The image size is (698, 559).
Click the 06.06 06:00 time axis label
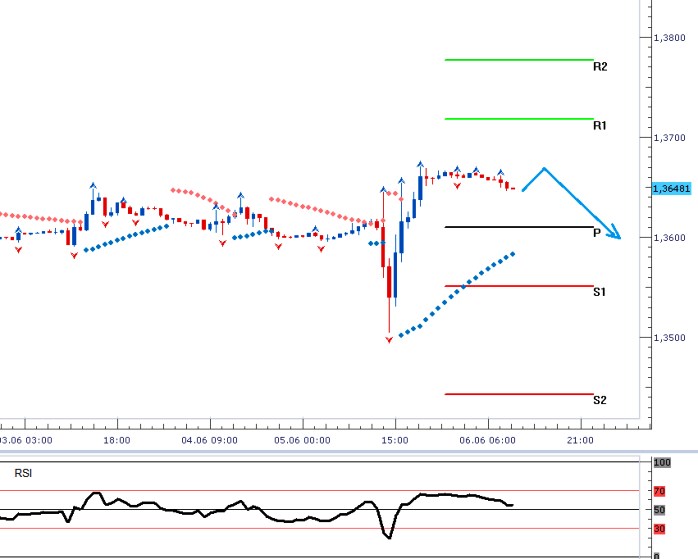(487, 441)
